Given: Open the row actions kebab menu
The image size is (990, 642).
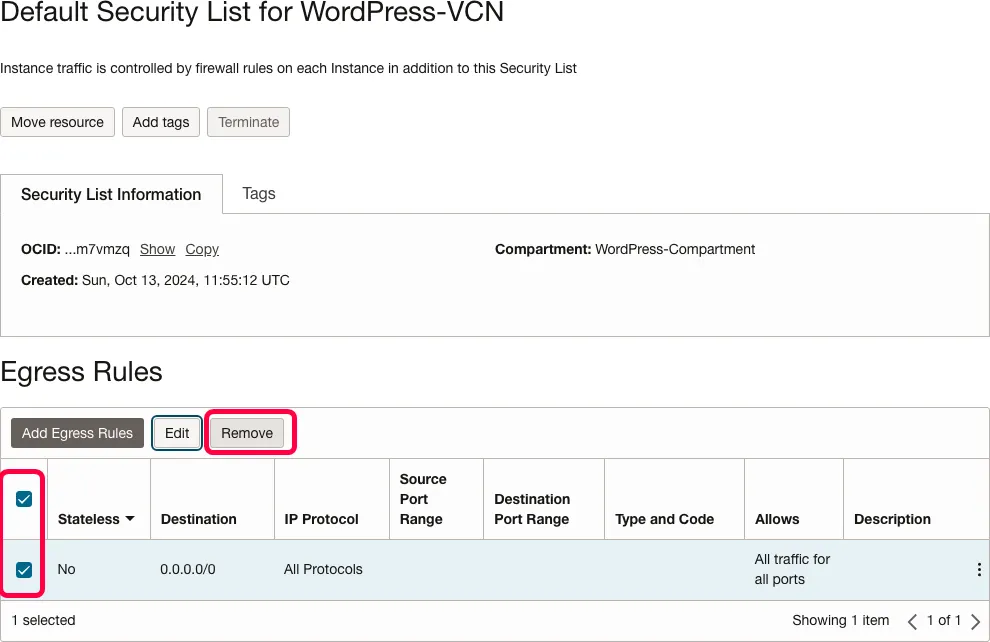Looking at the screenshot, I should pos(978,570).
